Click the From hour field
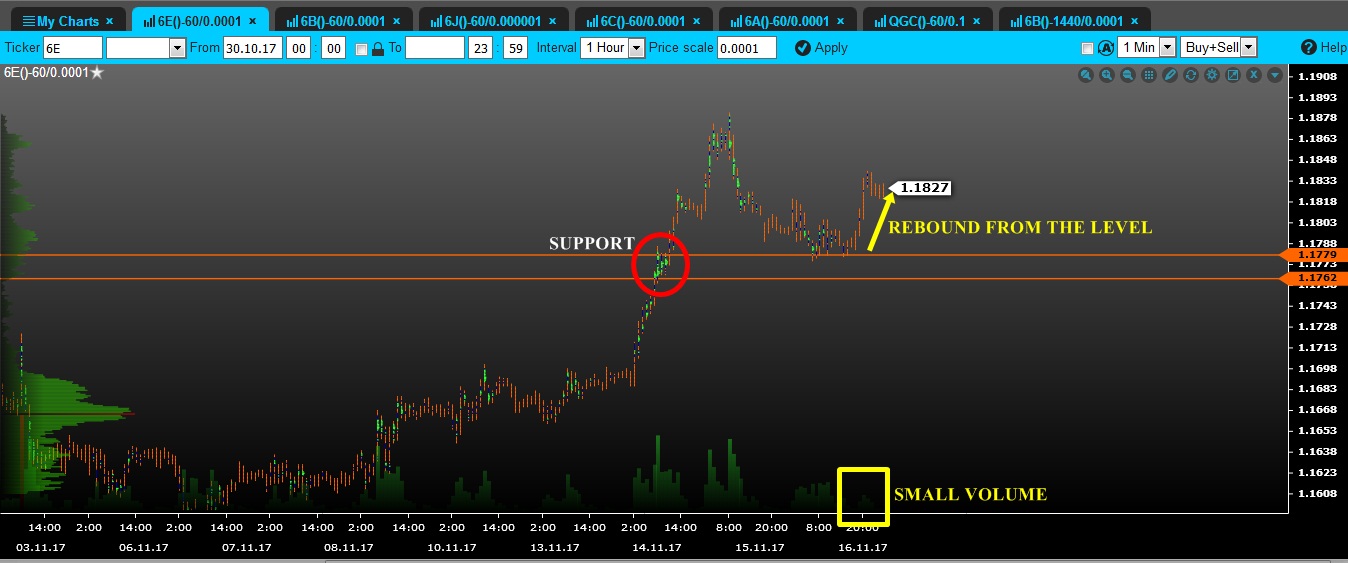1348x563 pixels. (x=299, y=47)
